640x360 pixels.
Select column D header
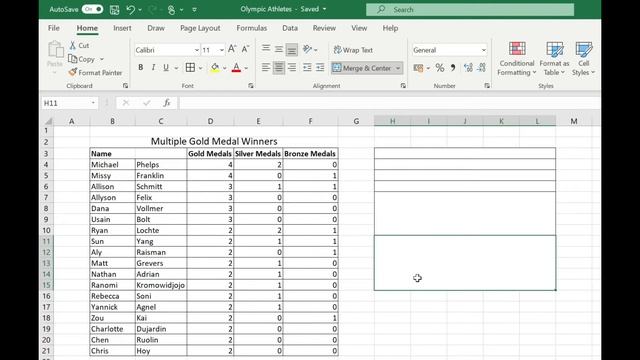[x=210, y=121]
